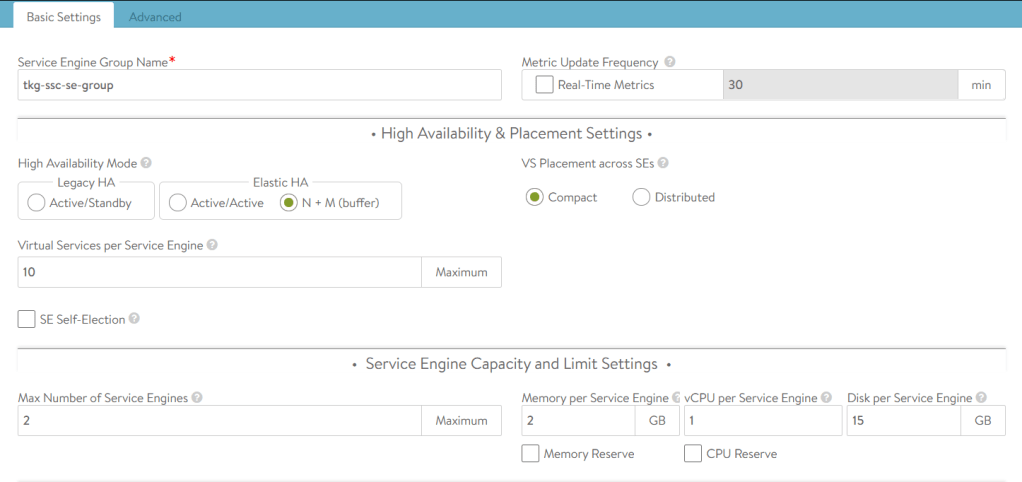Screen dimensions: 1022x482
Task: Focus the Virtual Services per Service Engine input
Action: 219,272
